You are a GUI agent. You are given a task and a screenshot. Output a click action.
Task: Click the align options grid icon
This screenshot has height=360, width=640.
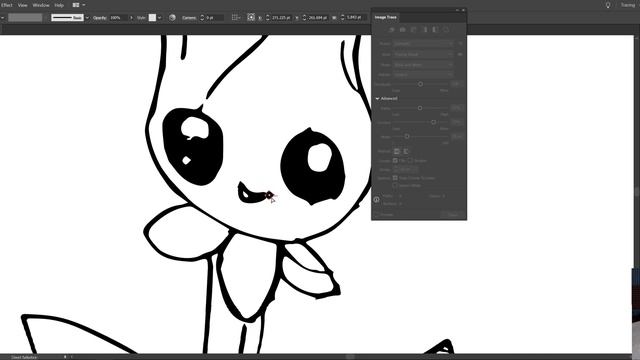pos(235,18)
